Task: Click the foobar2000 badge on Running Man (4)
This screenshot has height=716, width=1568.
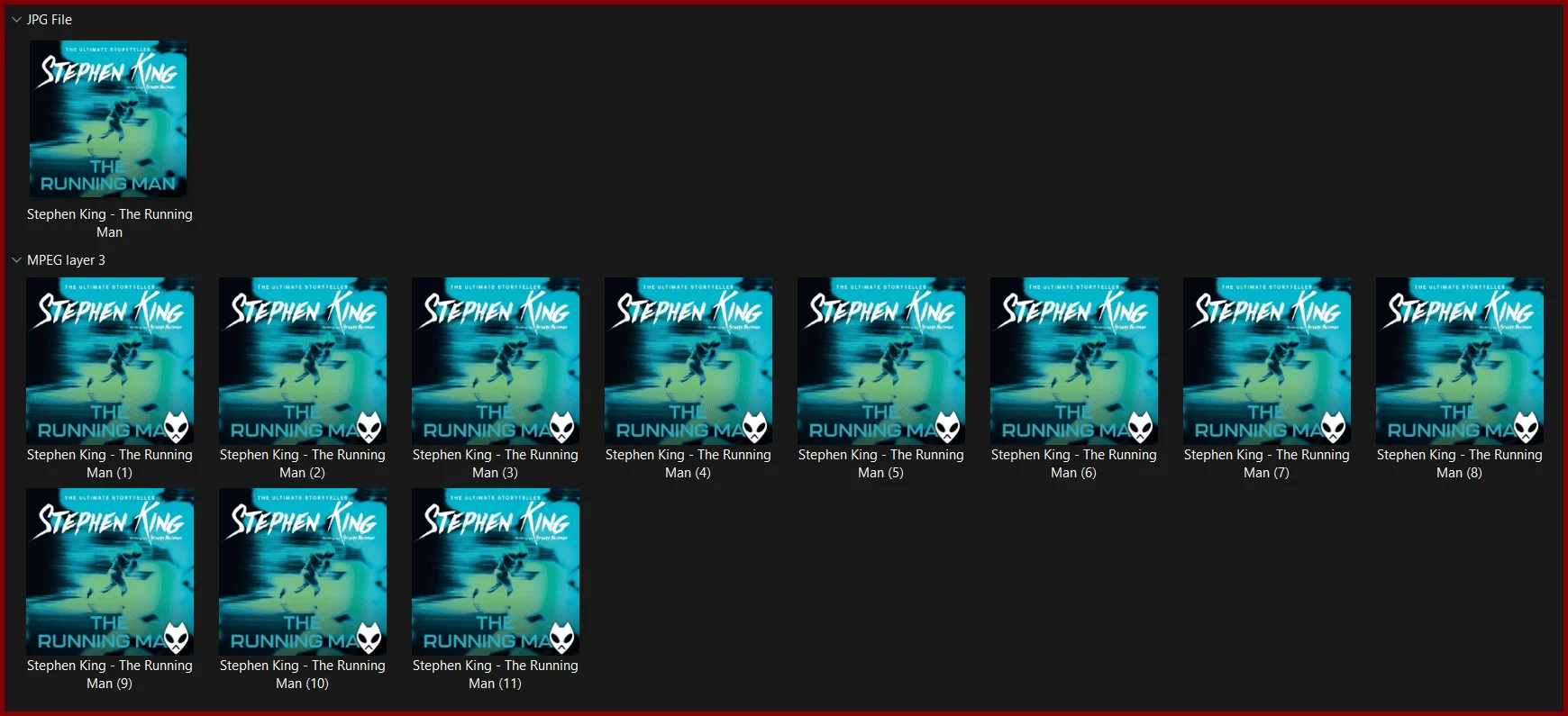Action: 755,427
